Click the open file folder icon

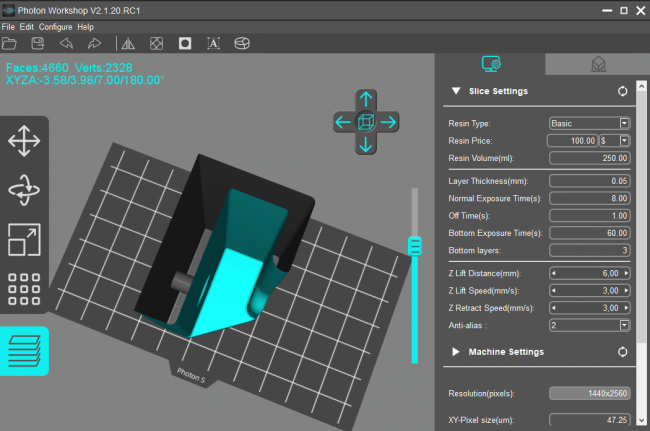tap(10, 44)
